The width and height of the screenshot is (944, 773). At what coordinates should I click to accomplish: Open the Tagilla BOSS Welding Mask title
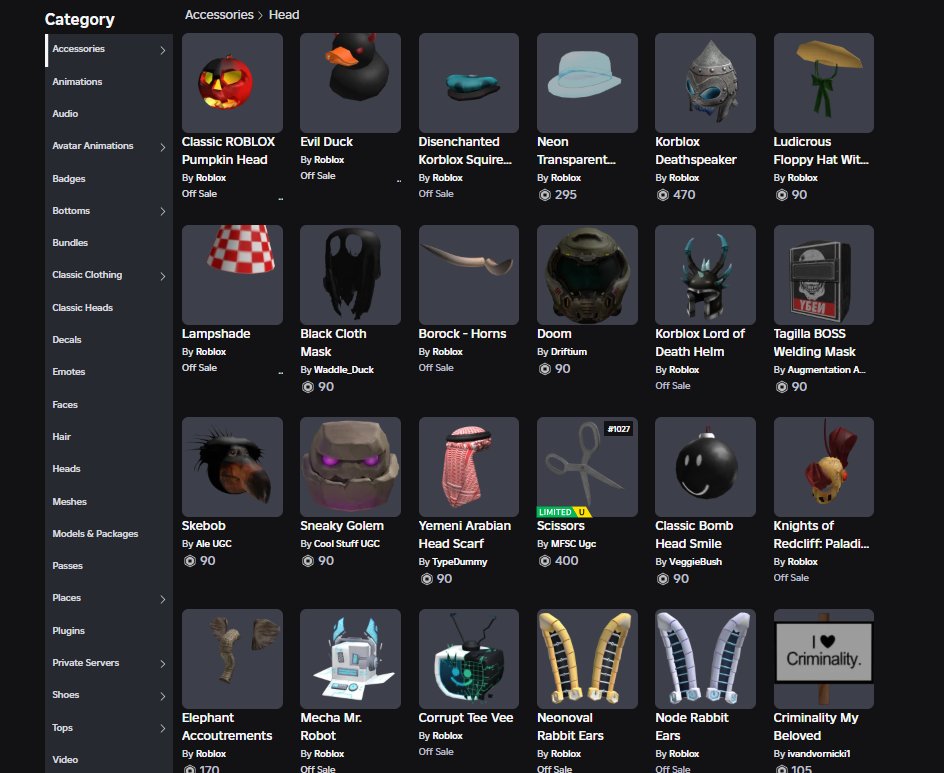point(815,343)
